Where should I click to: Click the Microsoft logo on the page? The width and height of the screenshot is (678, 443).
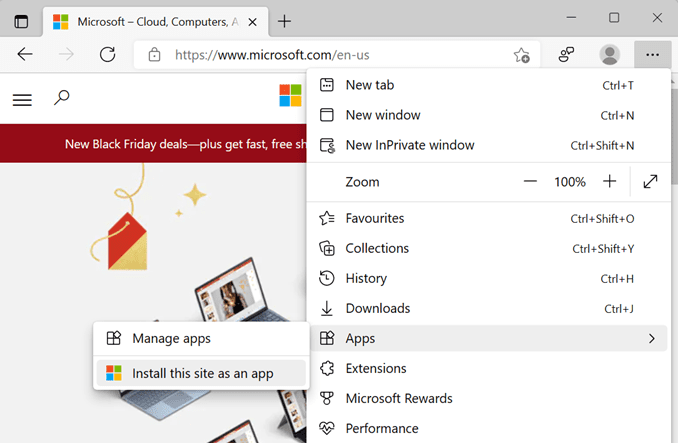click(x=290, y=95)
